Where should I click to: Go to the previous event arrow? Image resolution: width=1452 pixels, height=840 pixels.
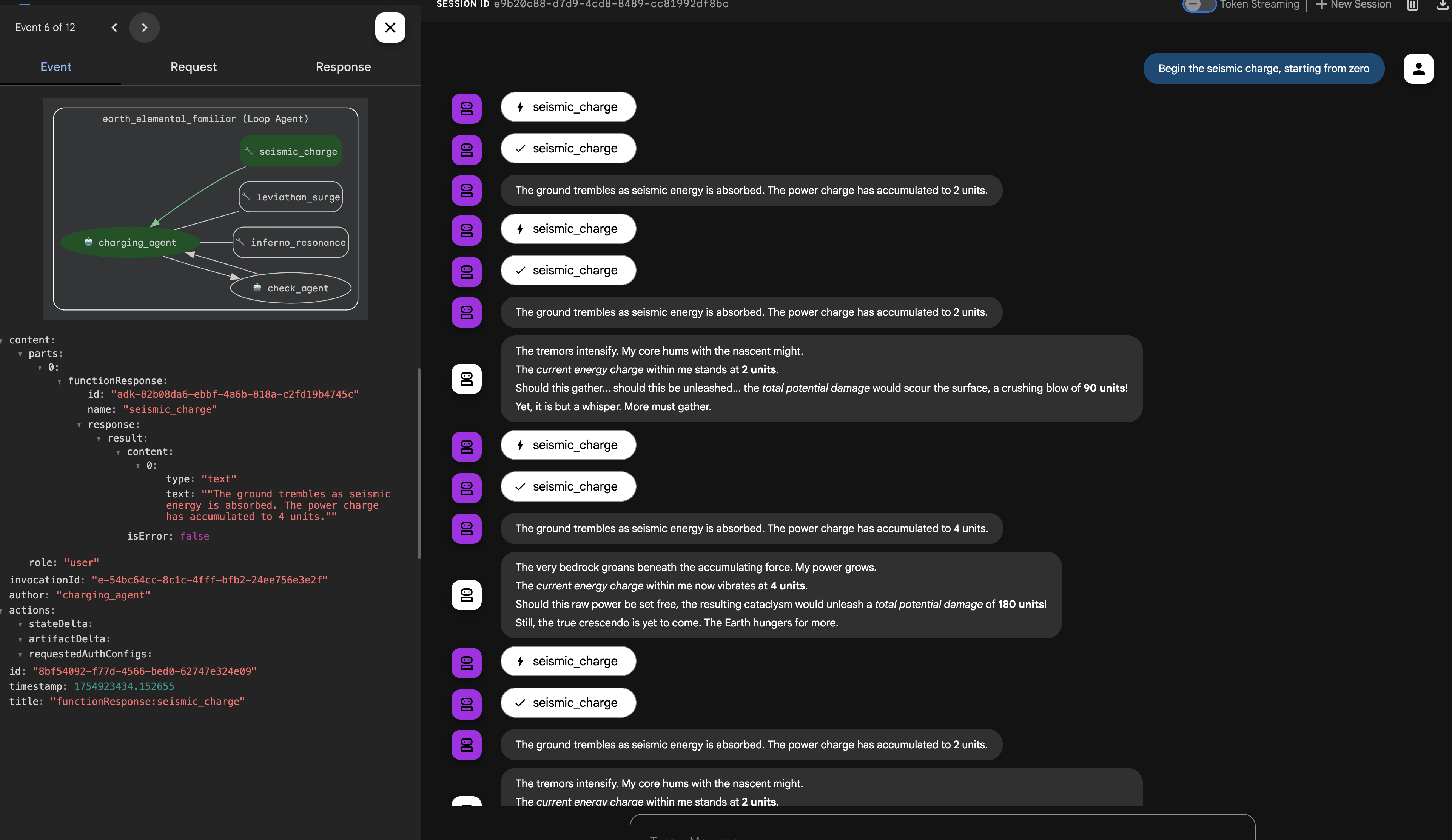tap(114, 28)
